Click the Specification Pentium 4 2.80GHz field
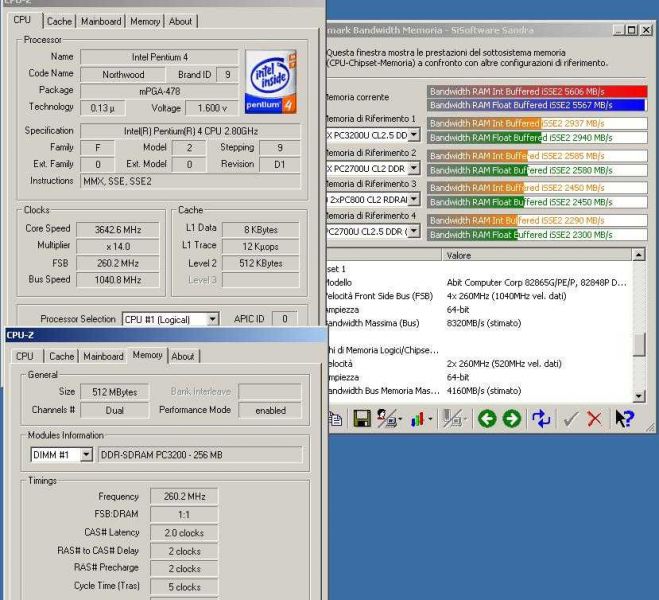 coord(190,131)
